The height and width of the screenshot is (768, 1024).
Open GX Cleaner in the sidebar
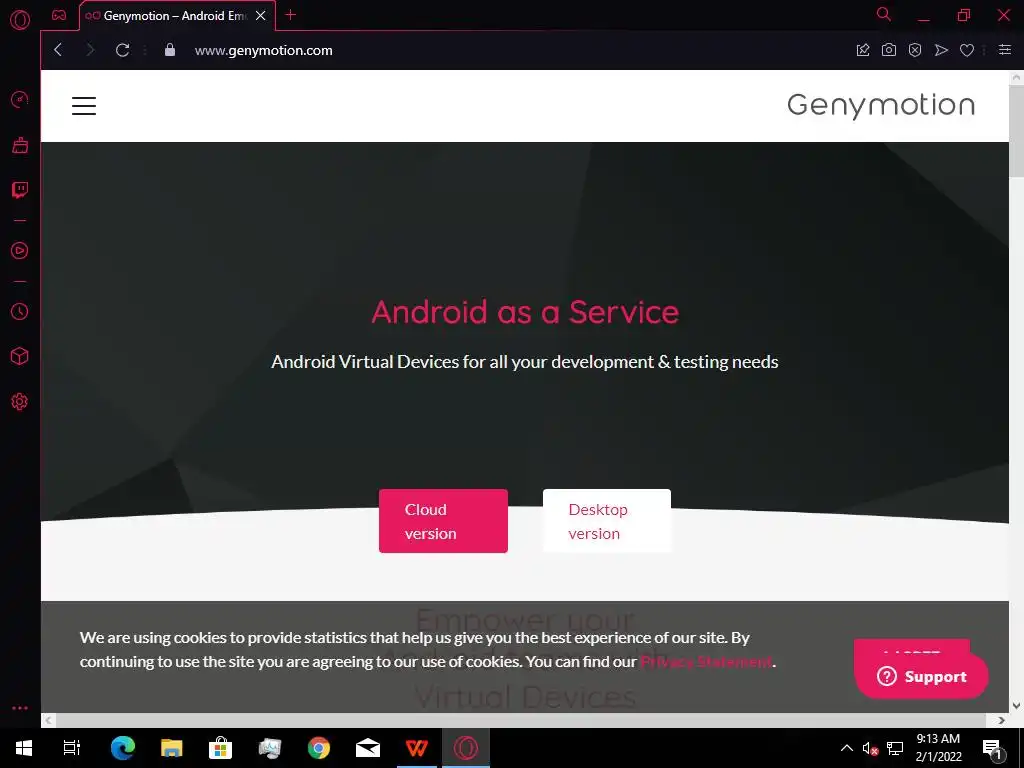tap(20, 145)
